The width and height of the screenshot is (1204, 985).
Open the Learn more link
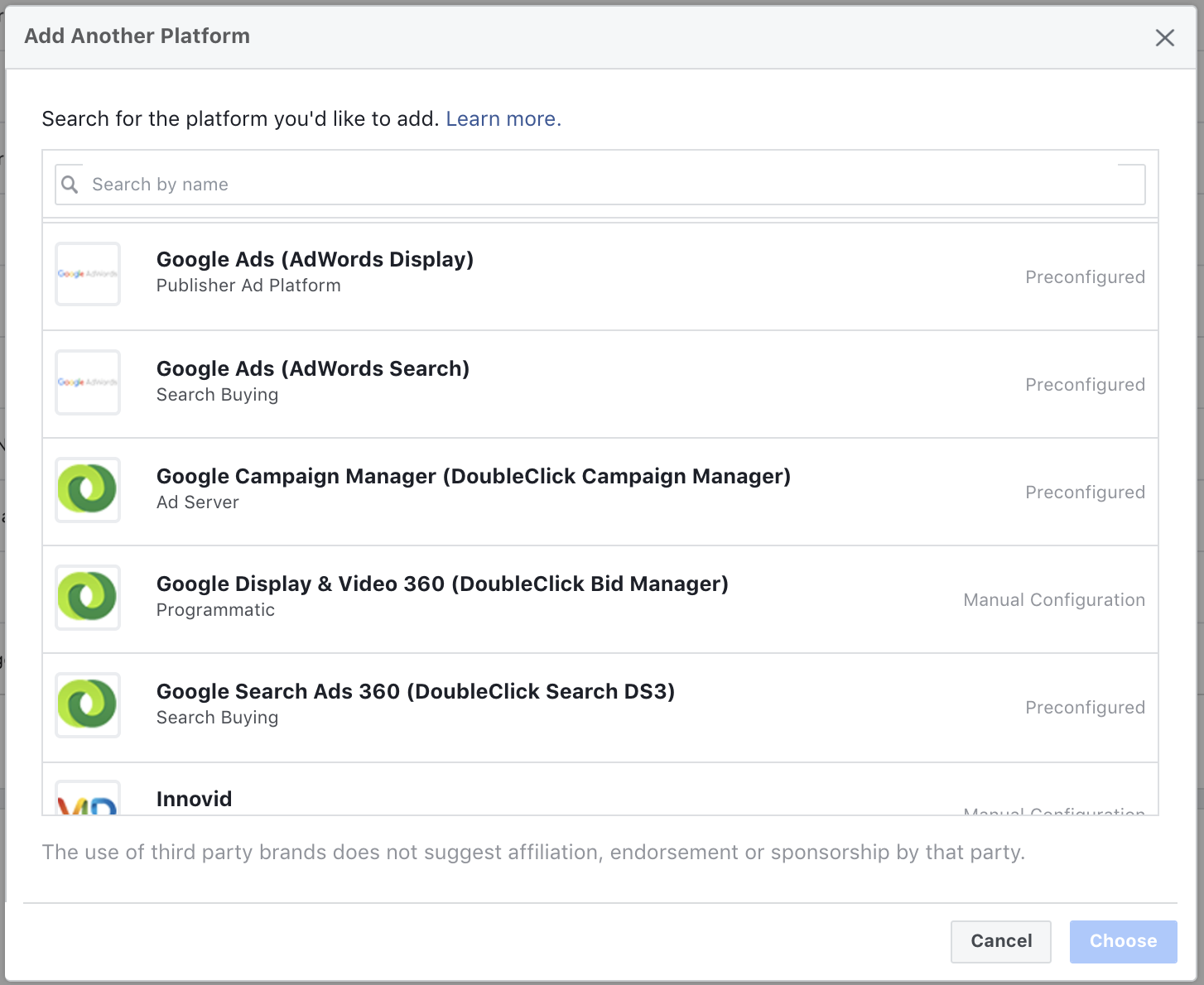503,119
